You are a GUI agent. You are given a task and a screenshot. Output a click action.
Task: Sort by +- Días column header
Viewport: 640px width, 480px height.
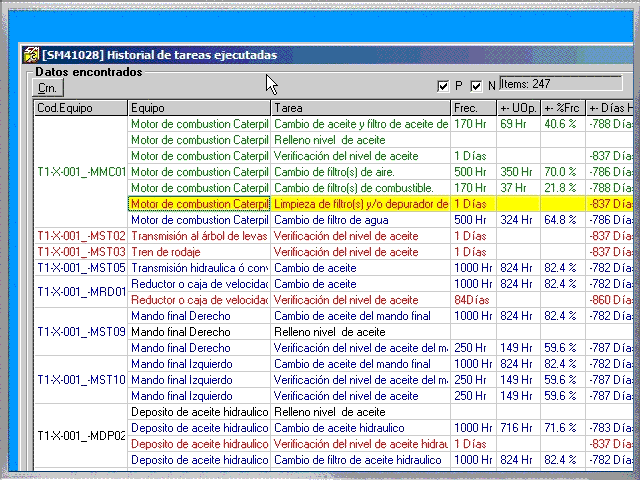click(x=610, y=108)
